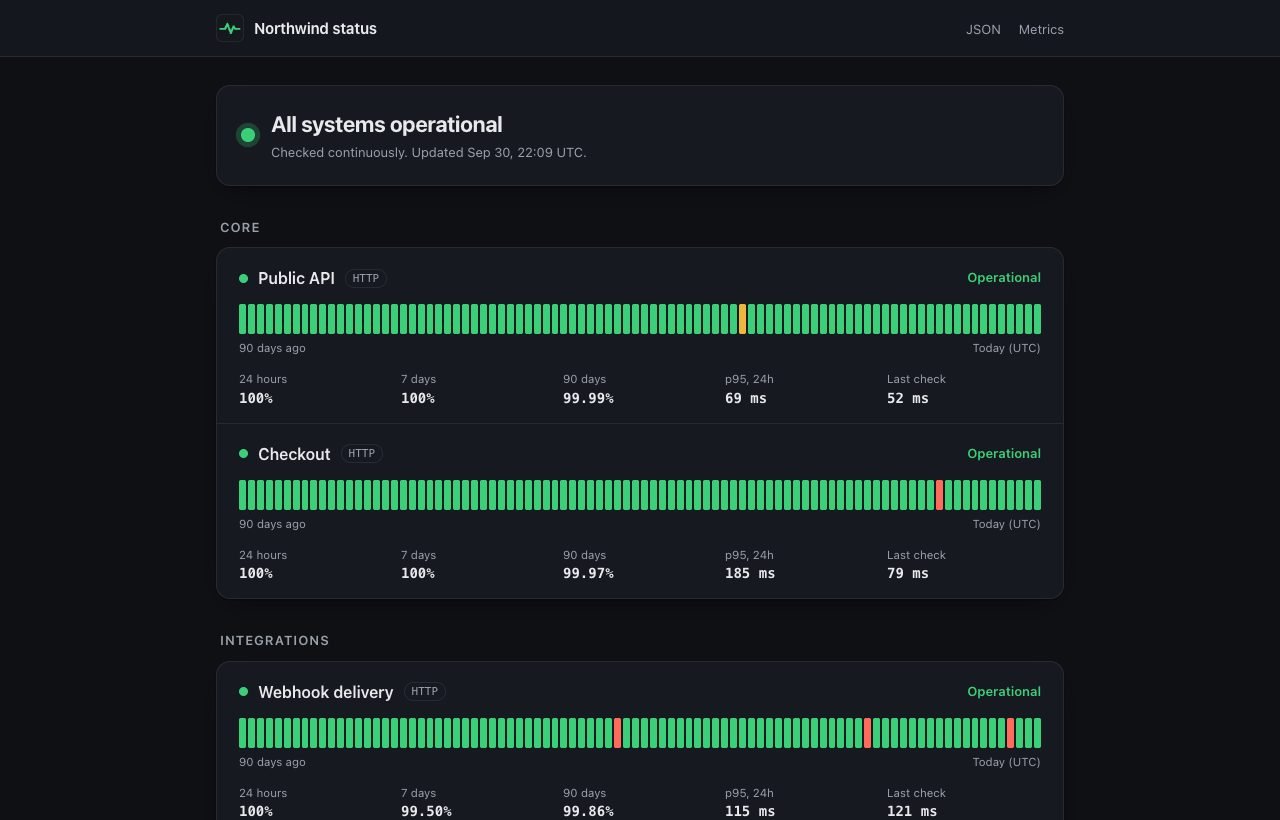Click the Public API last check 52 ms
The height and width of the screenshot is (820, 1280).
(908, 398)
